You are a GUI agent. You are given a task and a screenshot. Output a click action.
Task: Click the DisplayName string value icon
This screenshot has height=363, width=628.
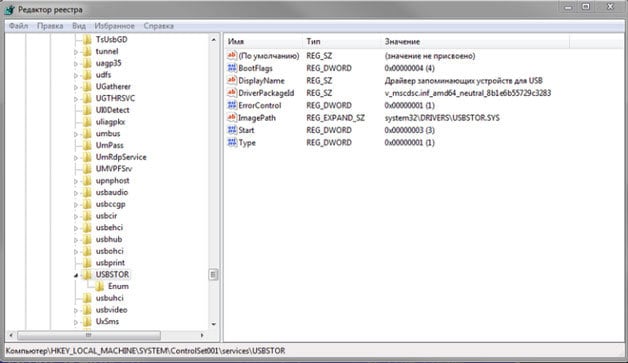click(x=232, y=80)
